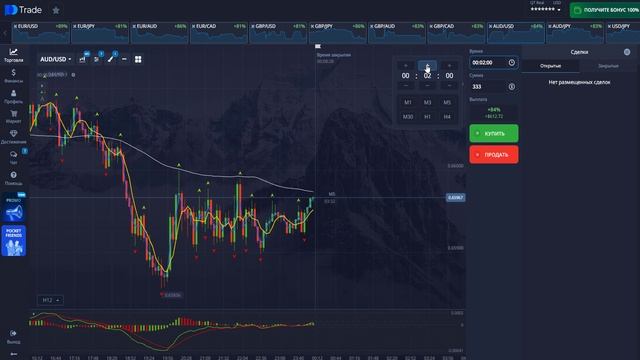Select the H4 expiration preset
Viewport: 640px width, 360px height.
447,117
